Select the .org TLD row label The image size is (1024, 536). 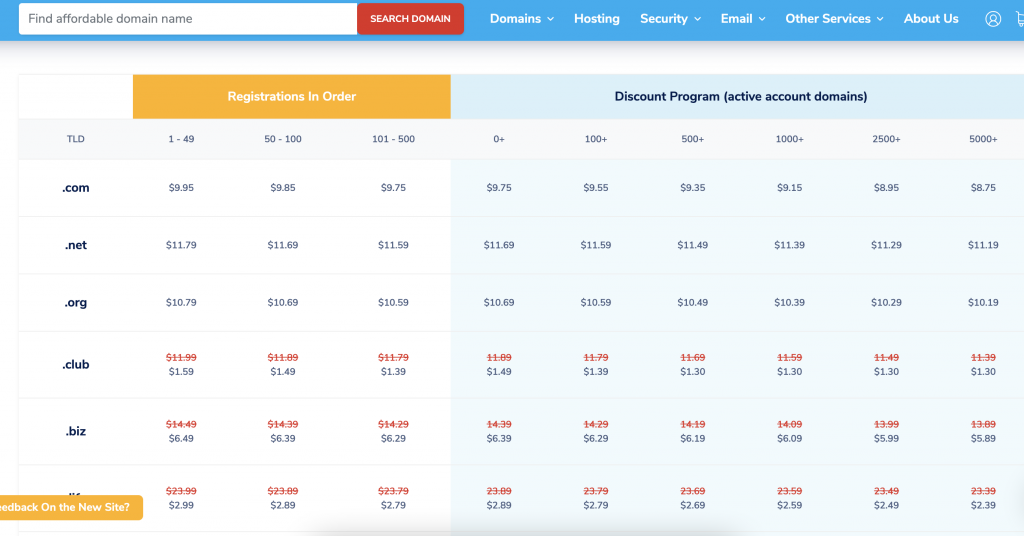(x=76, y=302)
